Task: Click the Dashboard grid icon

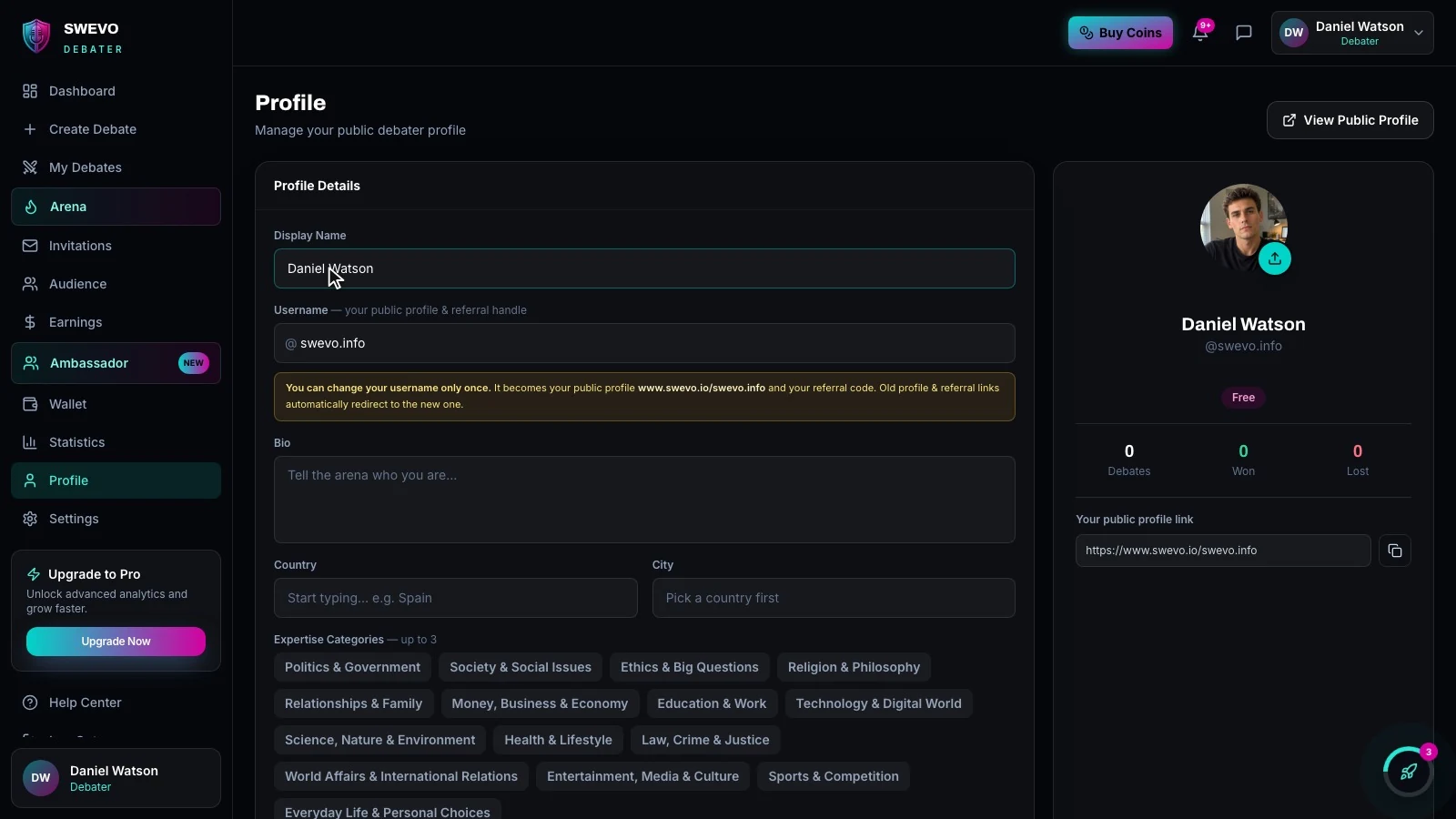Action: tap(30, 91)
